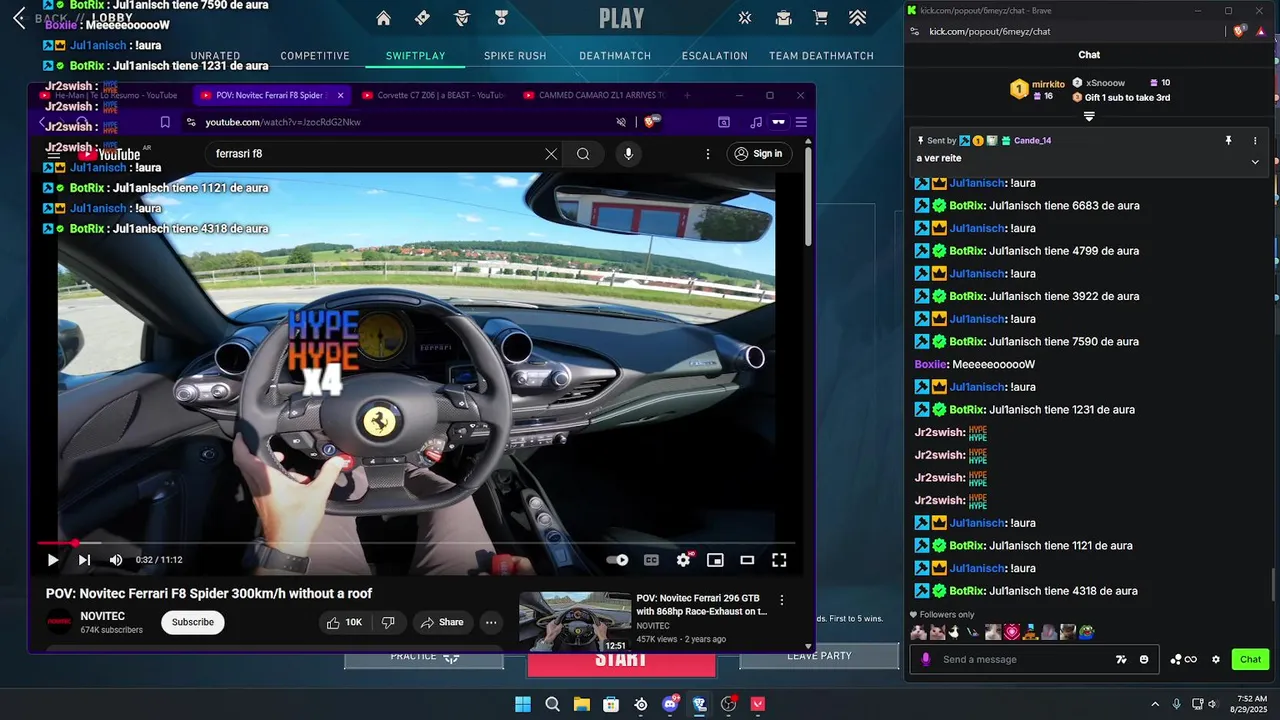Skip to the next video
Image resolution: width=1280 pixels, height=720 pixels.
84,560
